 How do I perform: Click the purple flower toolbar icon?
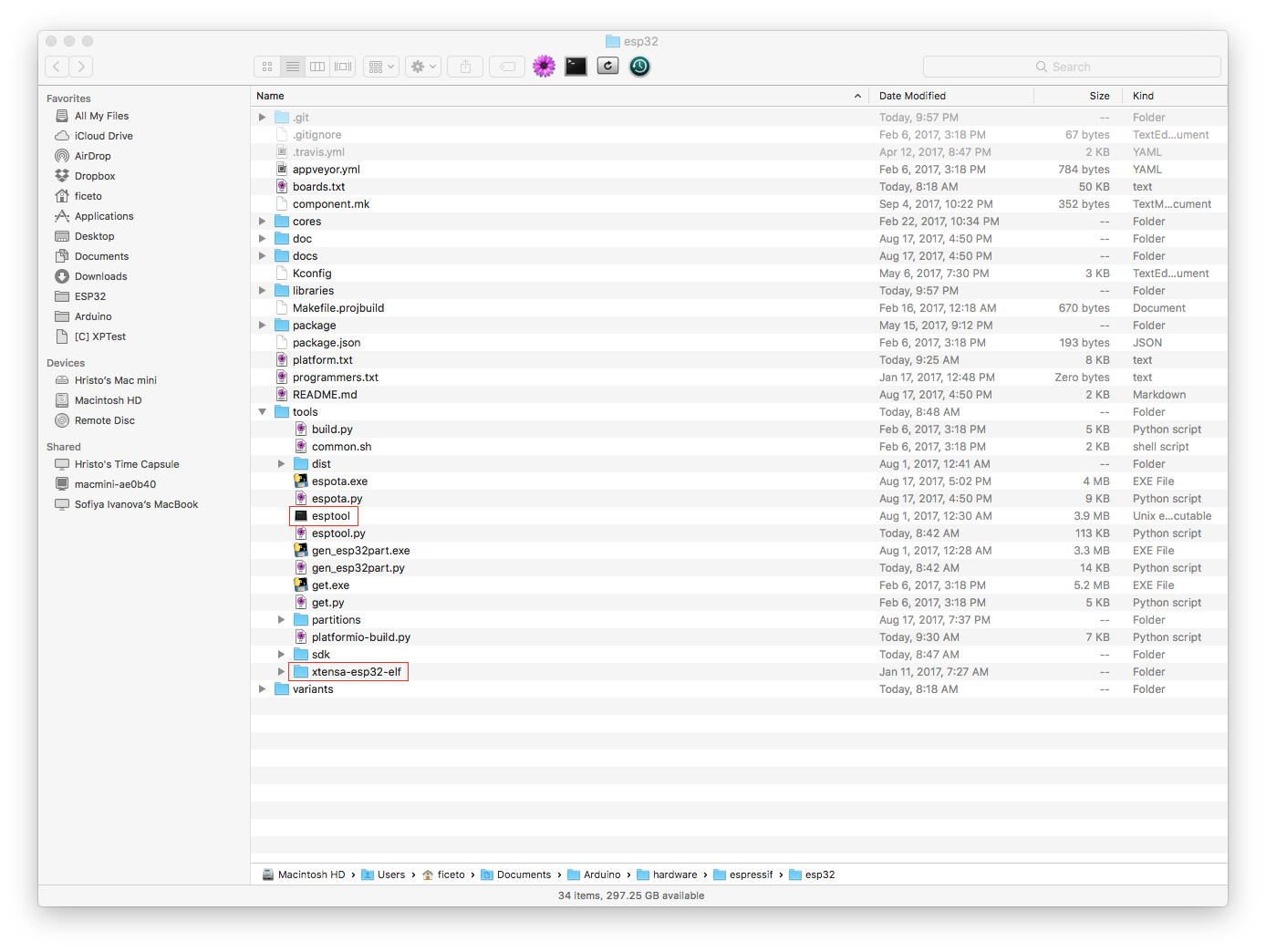[x=544, y=66]
